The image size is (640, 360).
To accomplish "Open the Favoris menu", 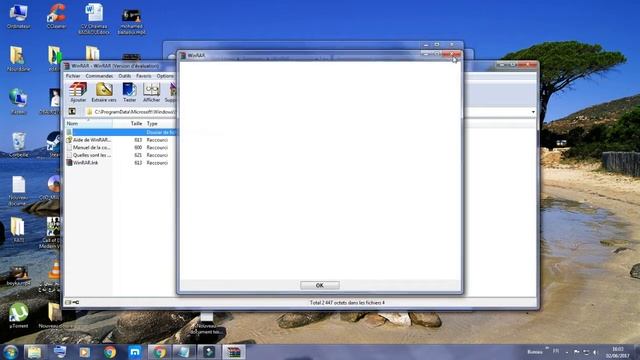I will coord(144,76).
